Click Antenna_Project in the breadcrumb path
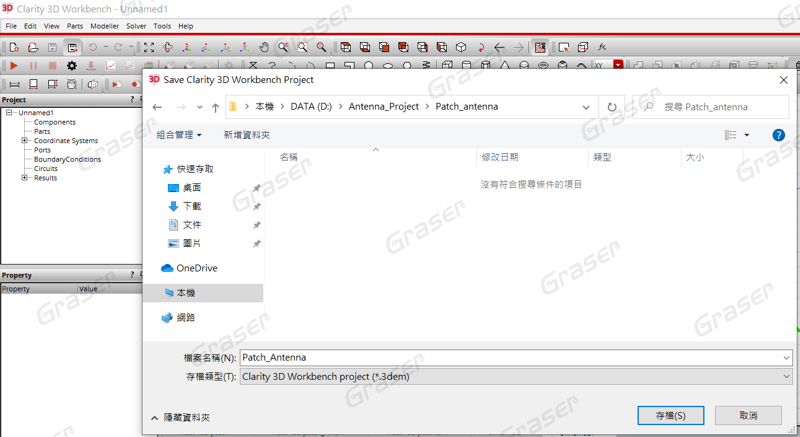 tap(384, 107)
